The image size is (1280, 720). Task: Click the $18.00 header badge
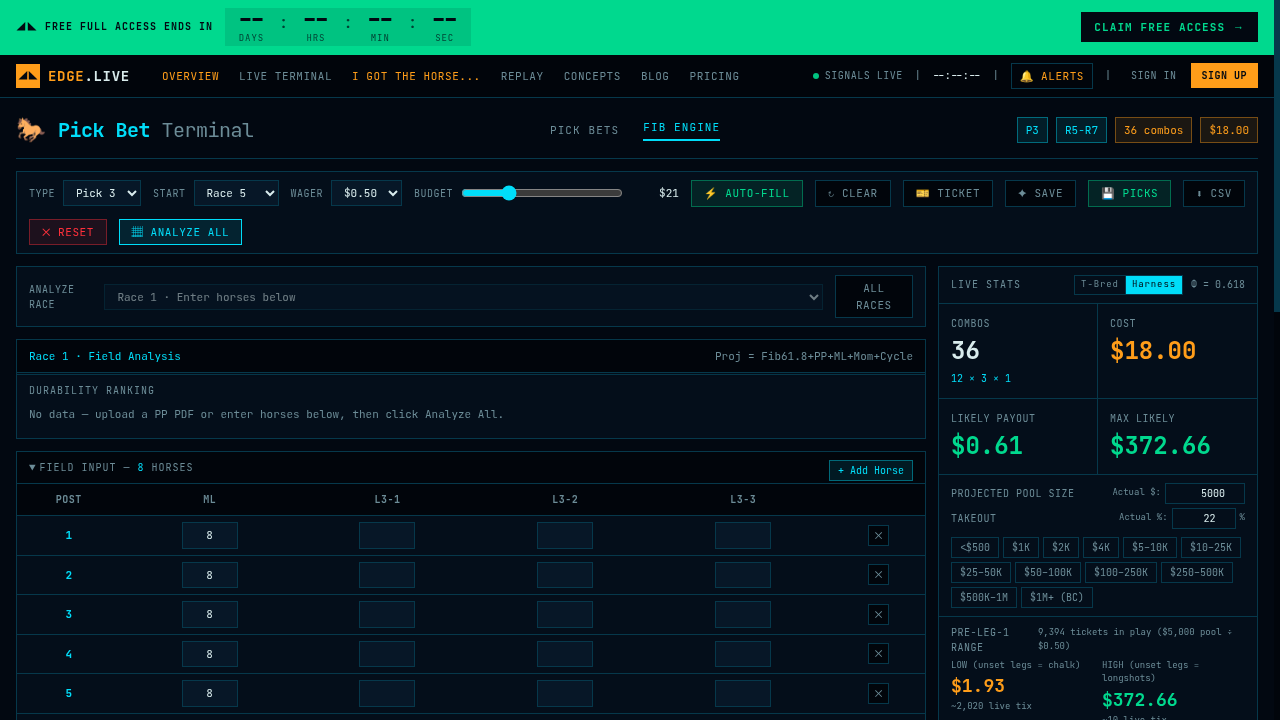click(x=1229, y=130)
